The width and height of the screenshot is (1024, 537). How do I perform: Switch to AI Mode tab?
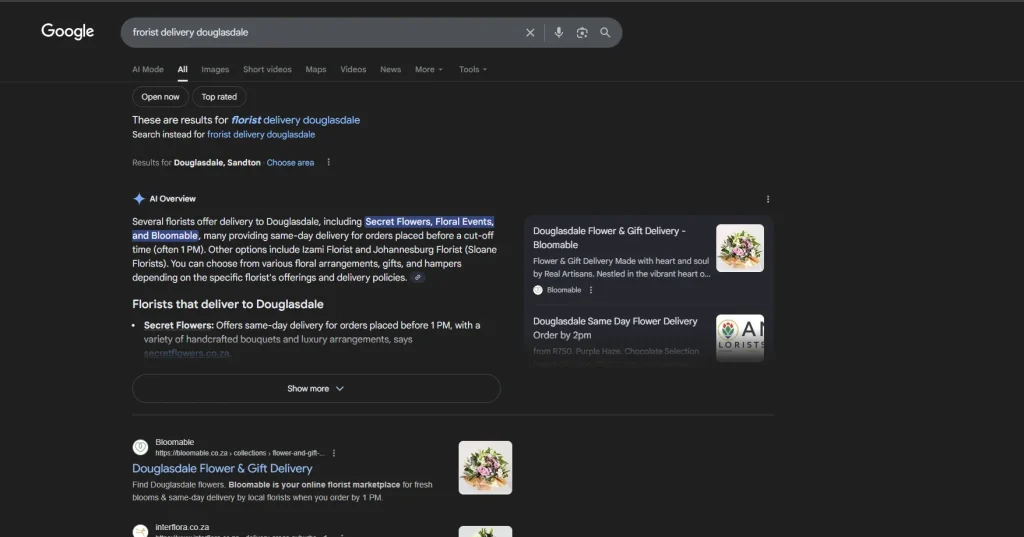pyautogui.click(x=148, y=69)
